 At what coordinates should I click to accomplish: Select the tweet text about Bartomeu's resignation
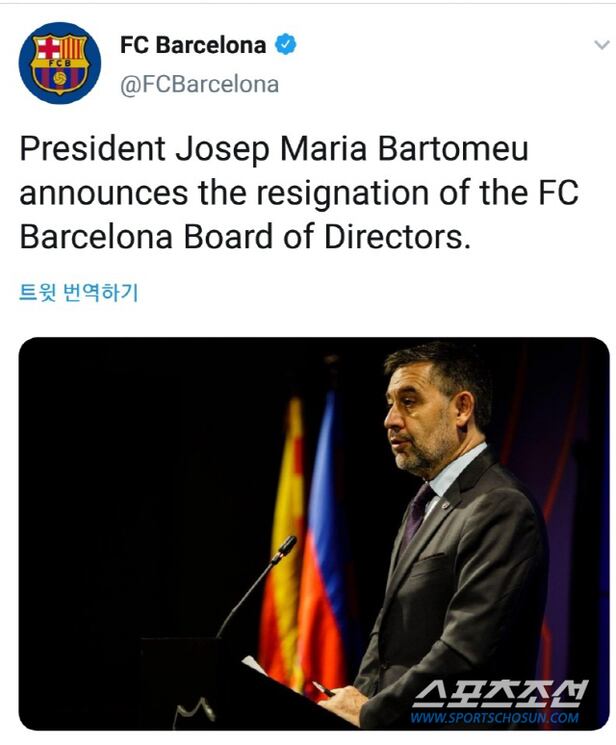[x=300, y=193]
